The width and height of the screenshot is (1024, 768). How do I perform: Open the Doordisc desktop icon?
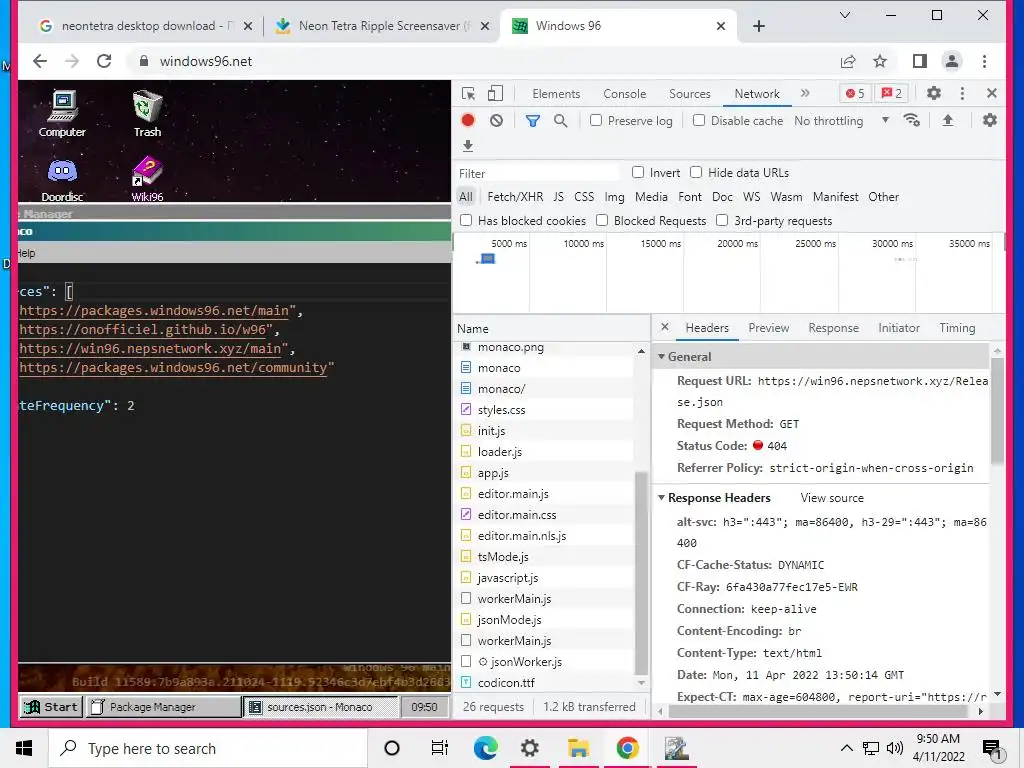tap(62, 180)
